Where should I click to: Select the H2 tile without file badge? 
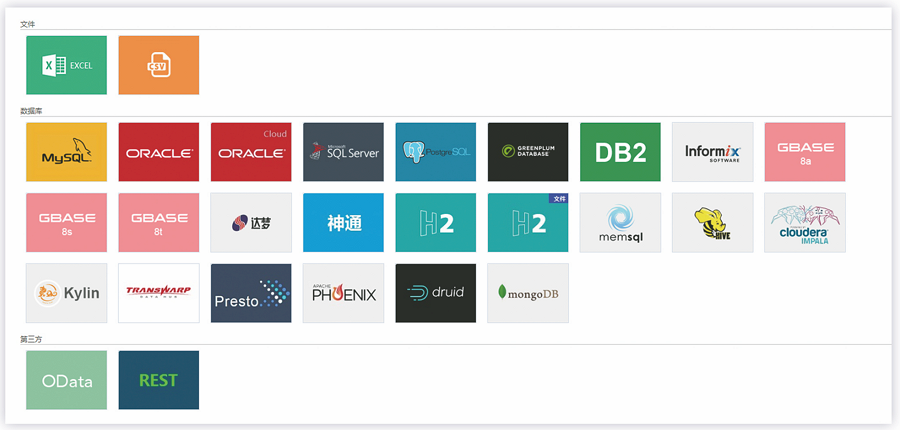[436, 222]
